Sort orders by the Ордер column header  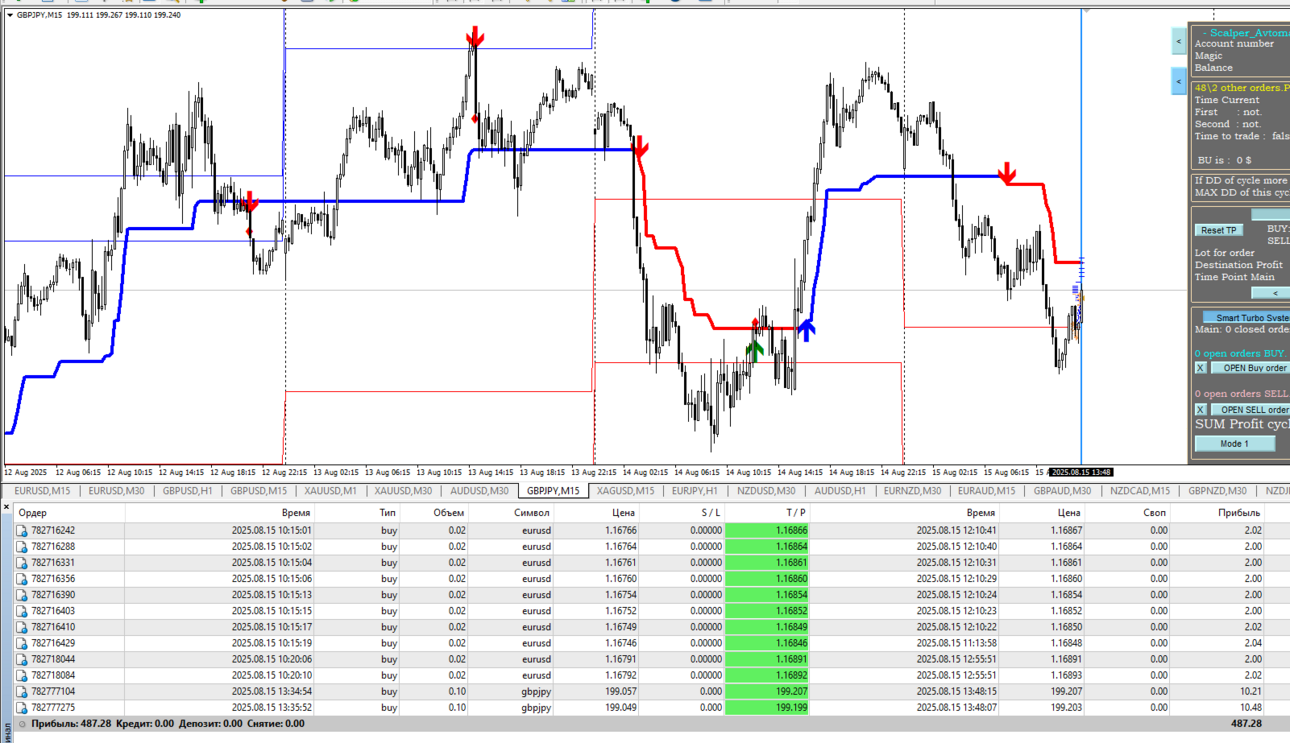pos(68,513)
